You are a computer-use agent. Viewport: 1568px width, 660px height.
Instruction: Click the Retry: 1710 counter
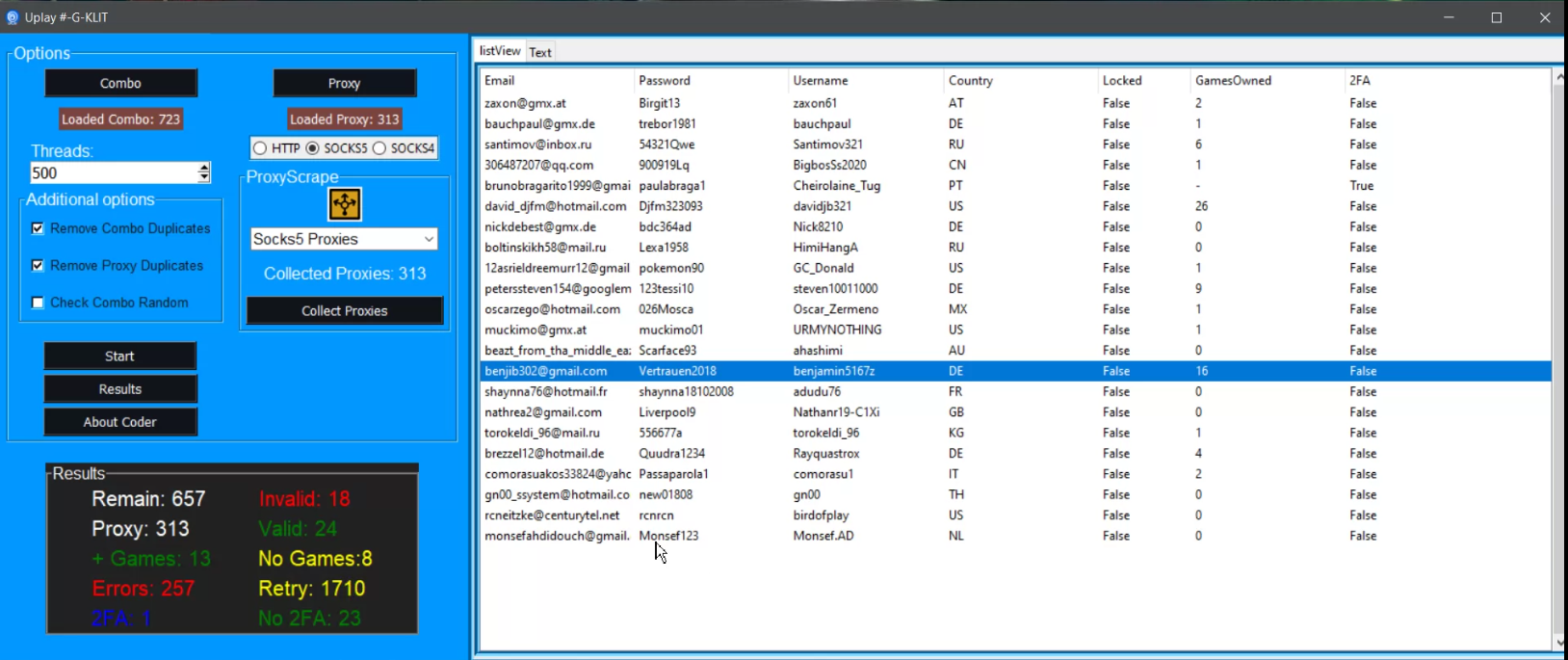click(312, 589)
